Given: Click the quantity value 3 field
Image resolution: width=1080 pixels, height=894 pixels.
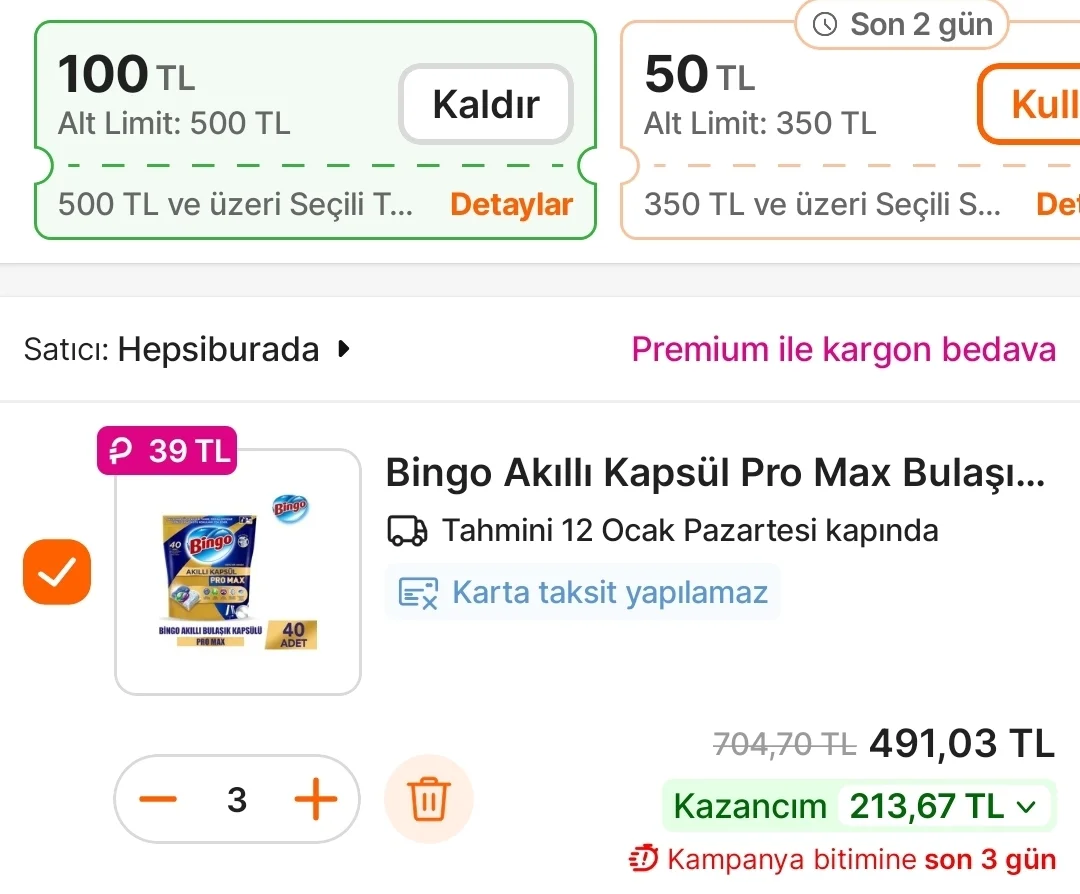Looking at the screenshot, I should coord(237,800).
